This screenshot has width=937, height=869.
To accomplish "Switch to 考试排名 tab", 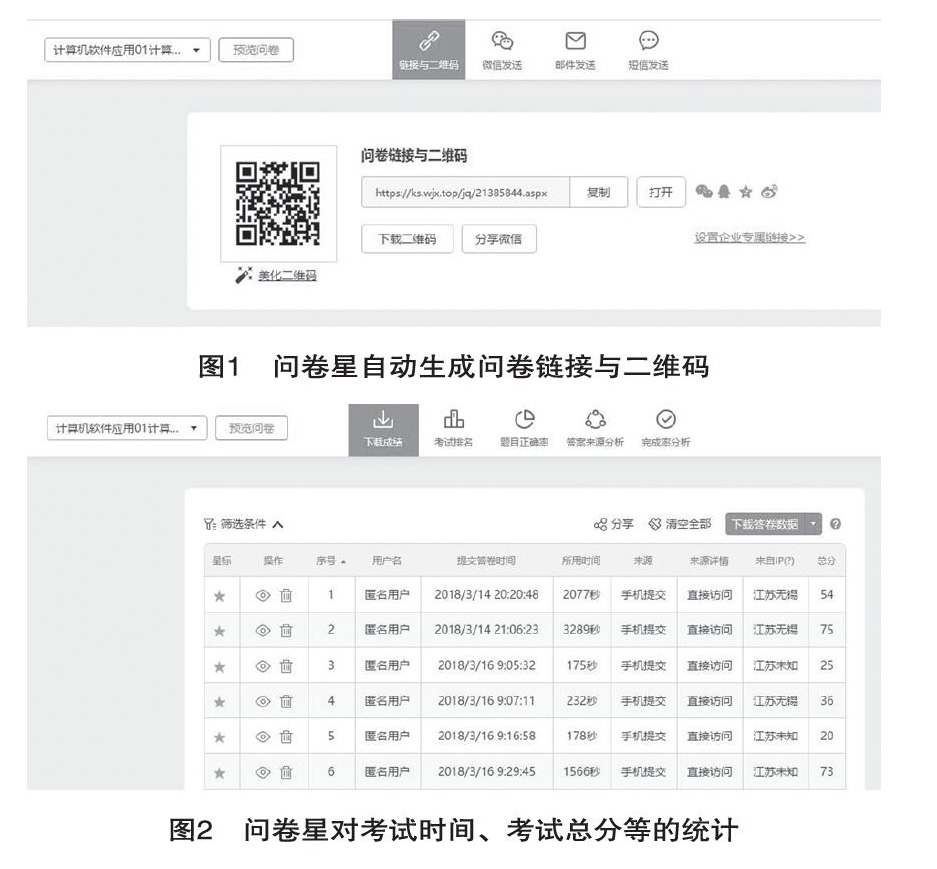I will point(454,430).
